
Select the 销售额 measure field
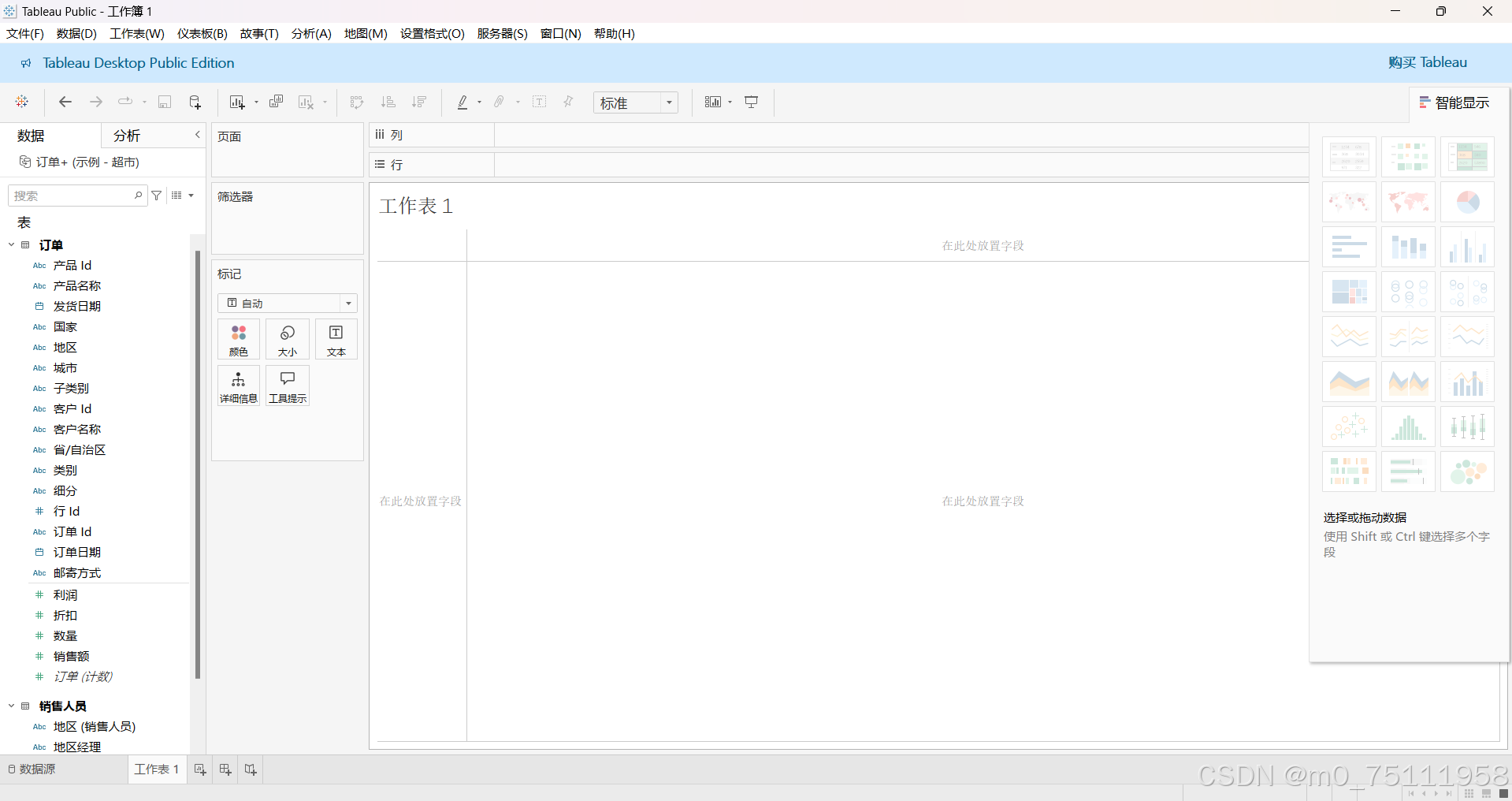point(71,656)
